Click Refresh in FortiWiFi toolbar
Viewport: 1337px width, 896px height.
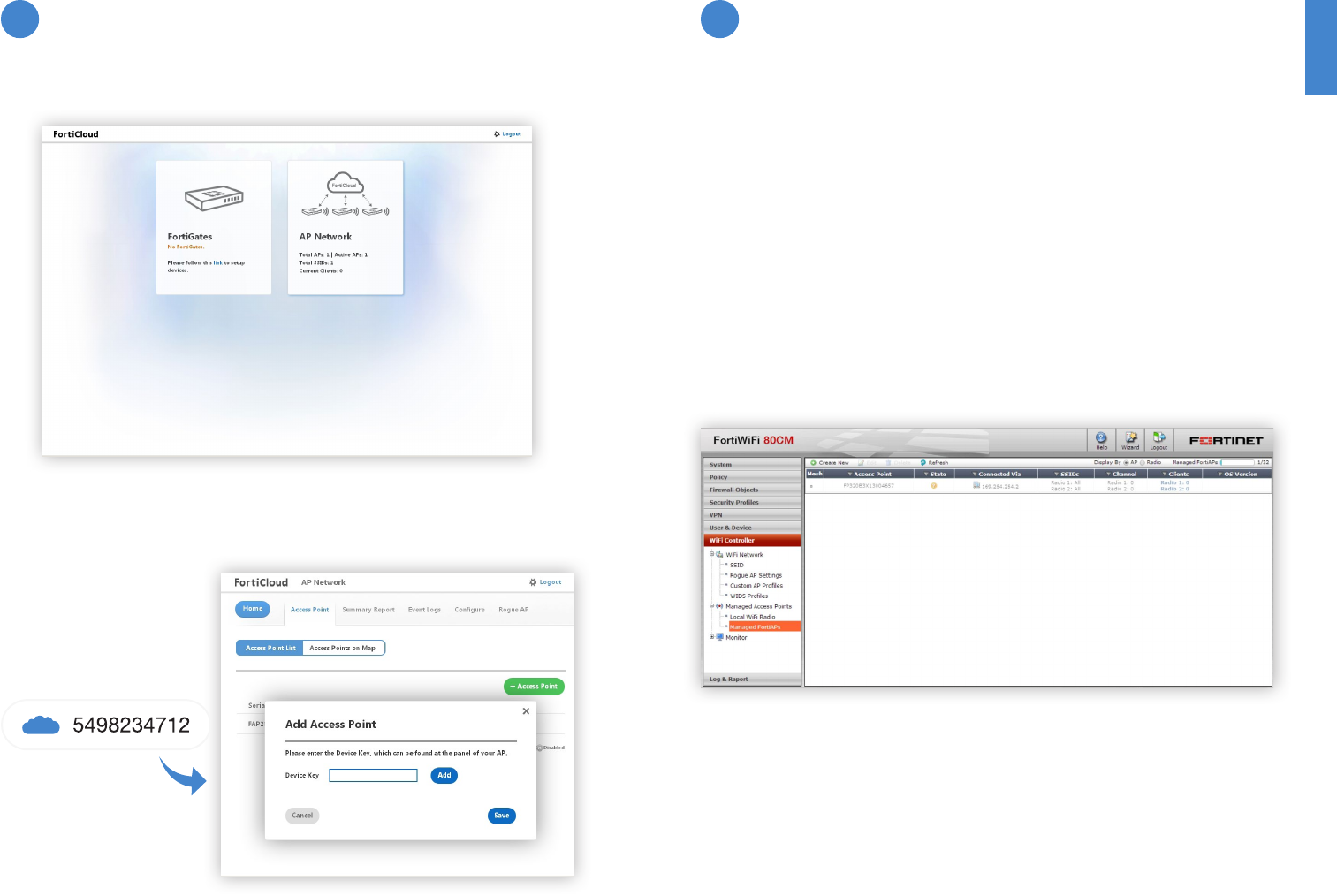pos(934,462)
